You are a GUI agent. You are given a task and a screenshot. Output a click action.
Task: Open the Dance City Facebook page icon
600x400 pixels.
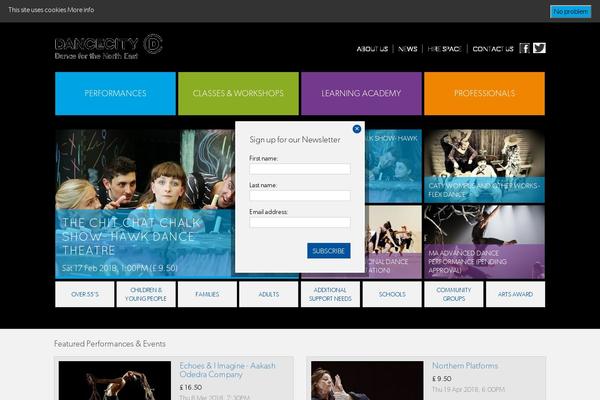pos(525,48)
